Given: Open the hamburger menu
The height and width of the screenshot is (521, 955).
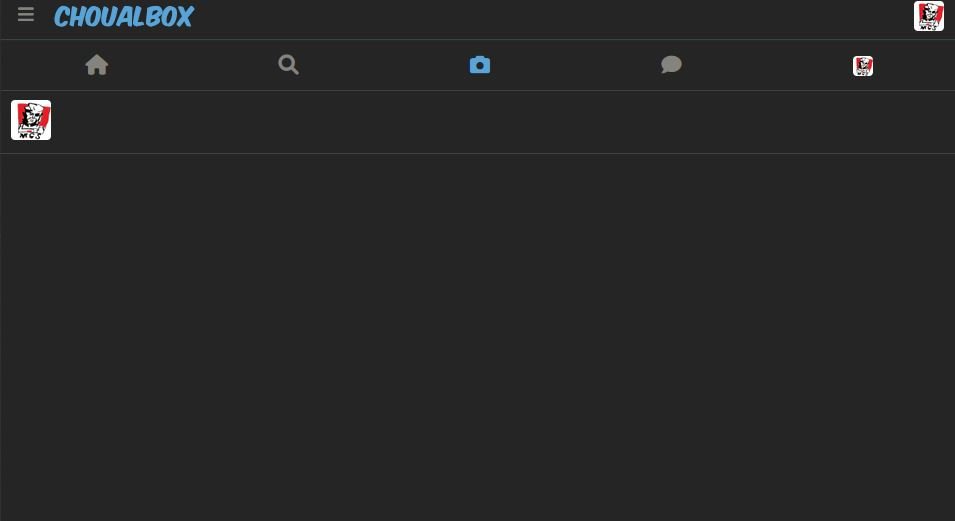Looking at the screenshot, I should [x=26, y=15].
